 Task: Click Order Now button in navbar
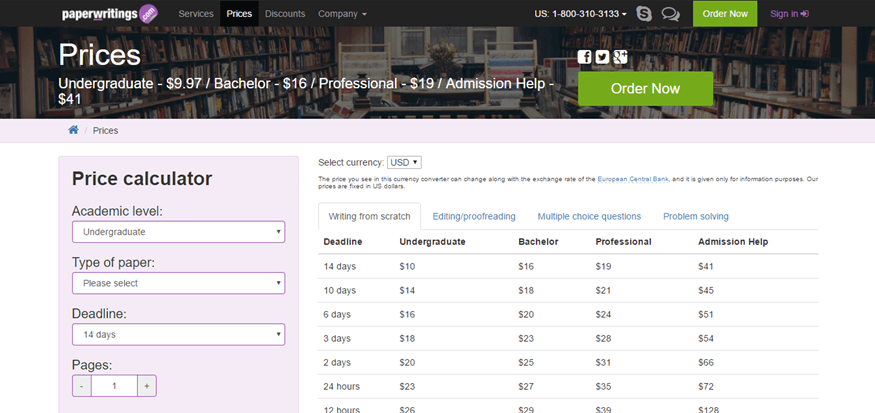point(725,13)
